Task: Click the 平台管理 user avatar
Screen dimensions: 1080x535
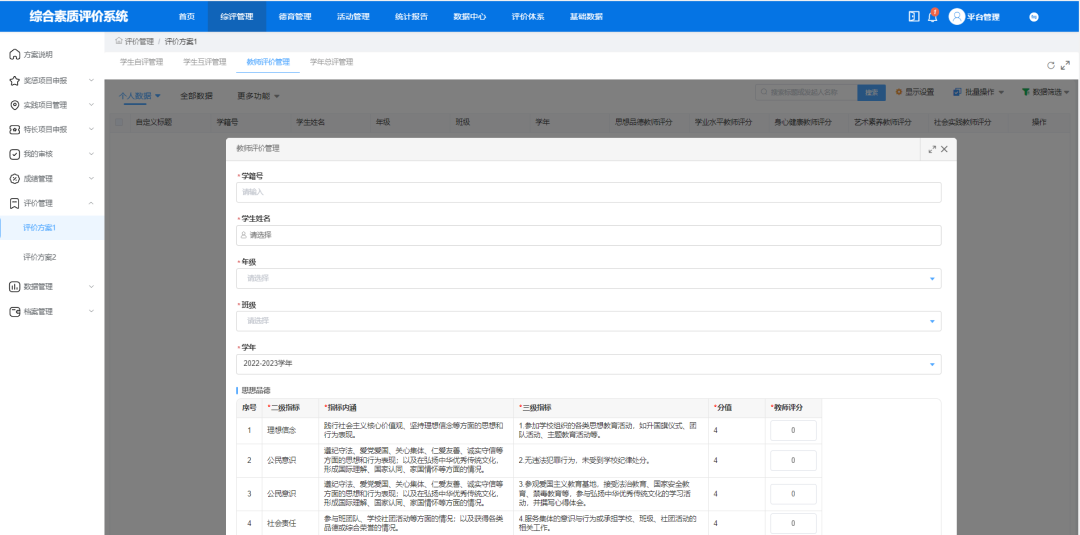Action: pyautogui.click(x=956, y=17)
